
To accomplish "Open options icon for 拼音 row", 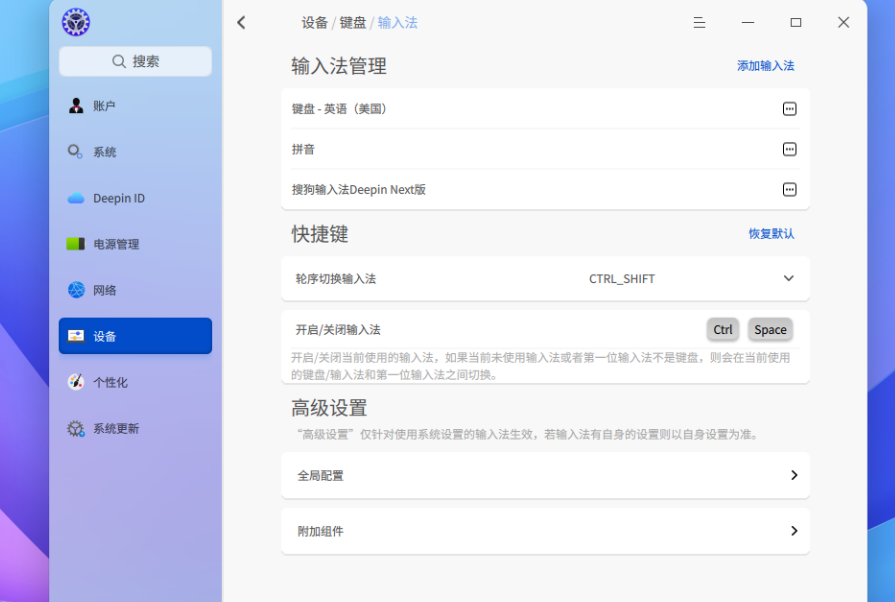I will click(x=789, y=150).
